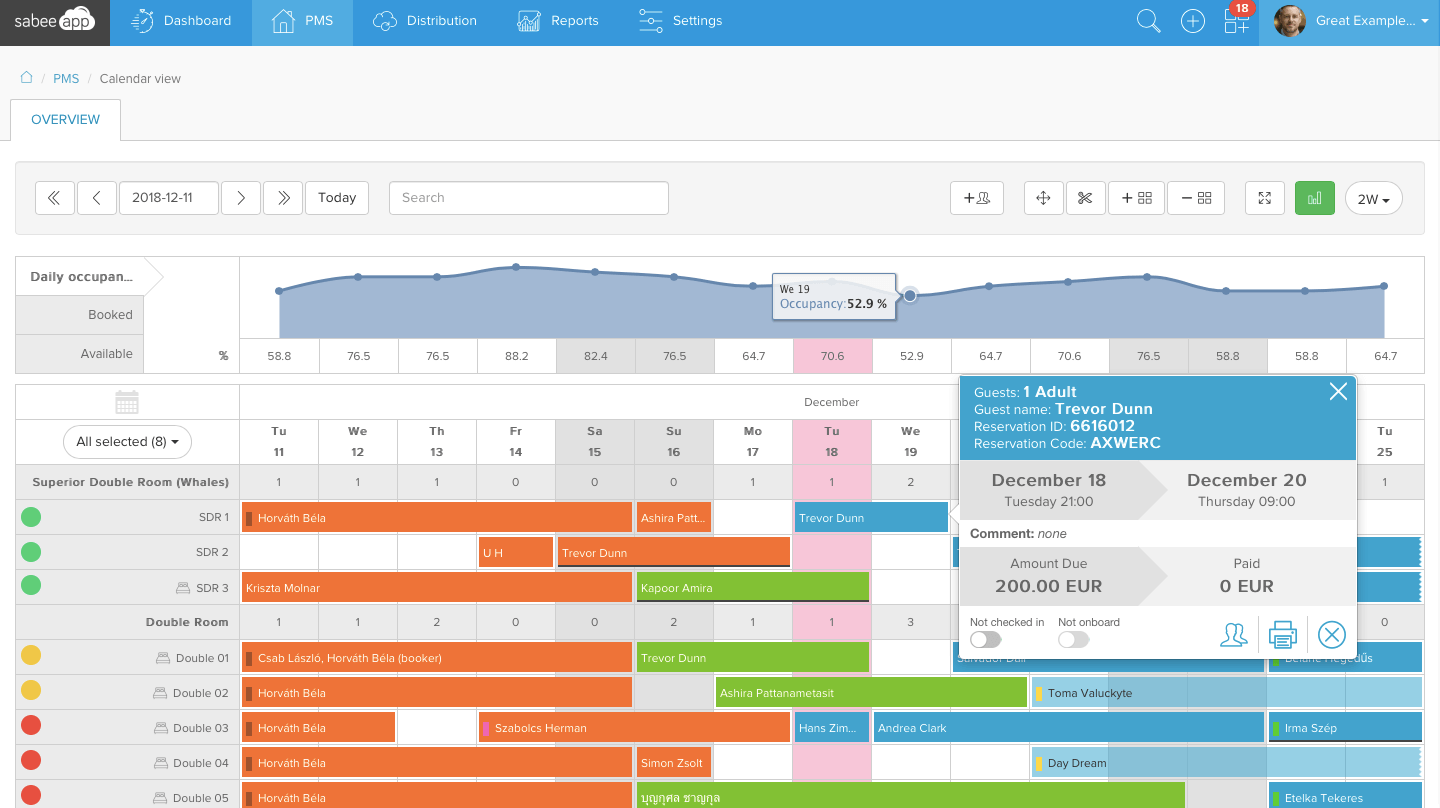This screenshot has height=808, width=1440.
Task: Toggle the green occupancy chart button
Action: coord(1314,198)
